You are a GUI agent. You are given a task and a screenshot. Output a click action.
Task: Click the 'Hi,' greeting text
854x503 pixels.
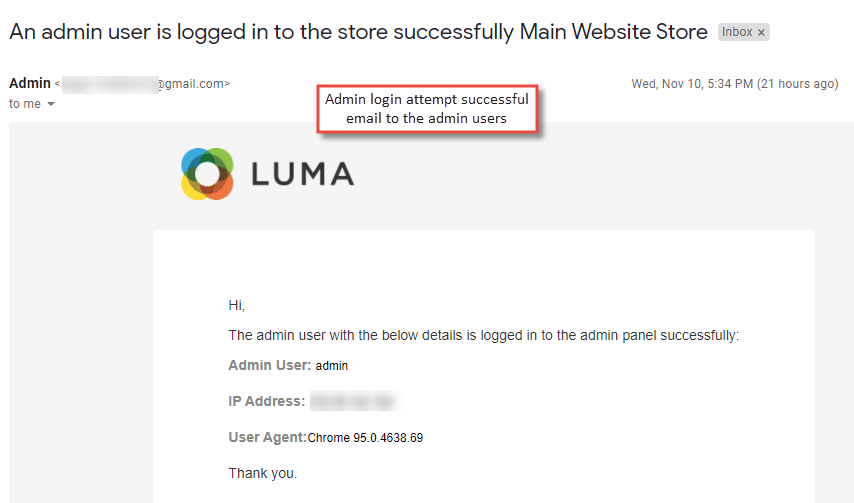(x=237, y=305)
